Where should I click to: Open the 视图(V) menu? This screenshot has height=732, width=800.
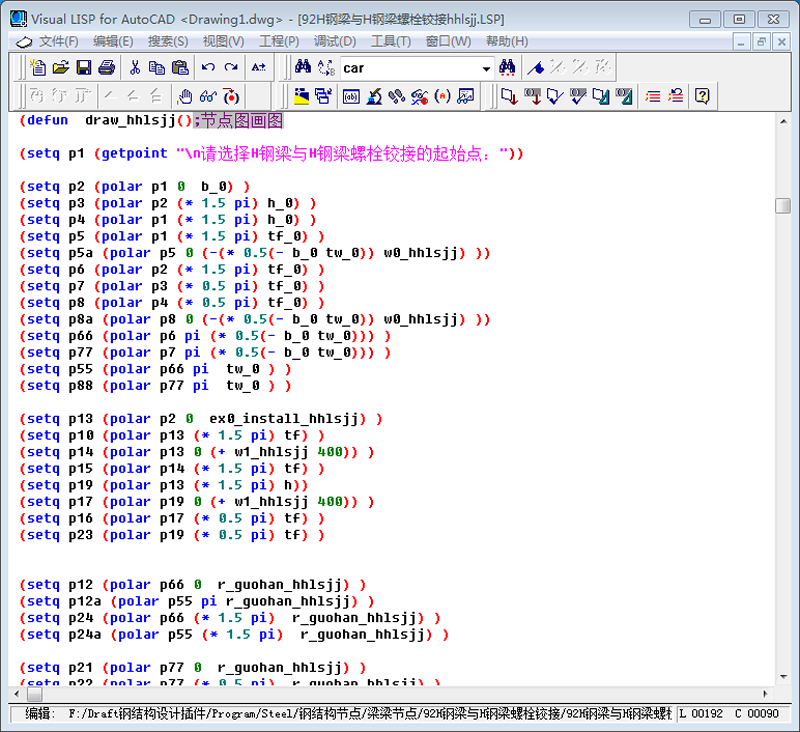tap(223, 41)
